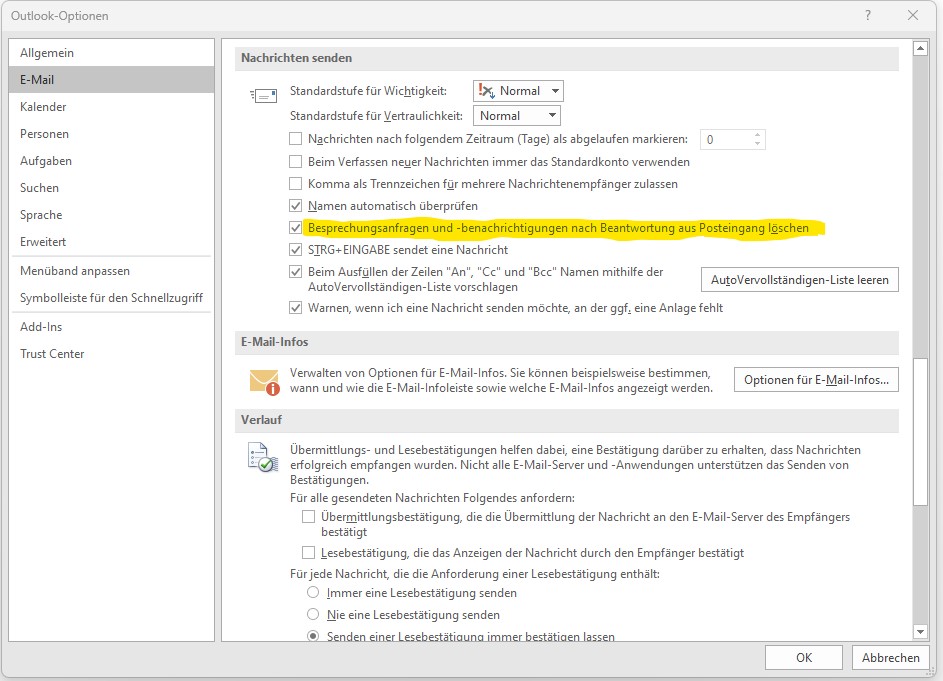Click the Nachrichten senden section header

567,58
